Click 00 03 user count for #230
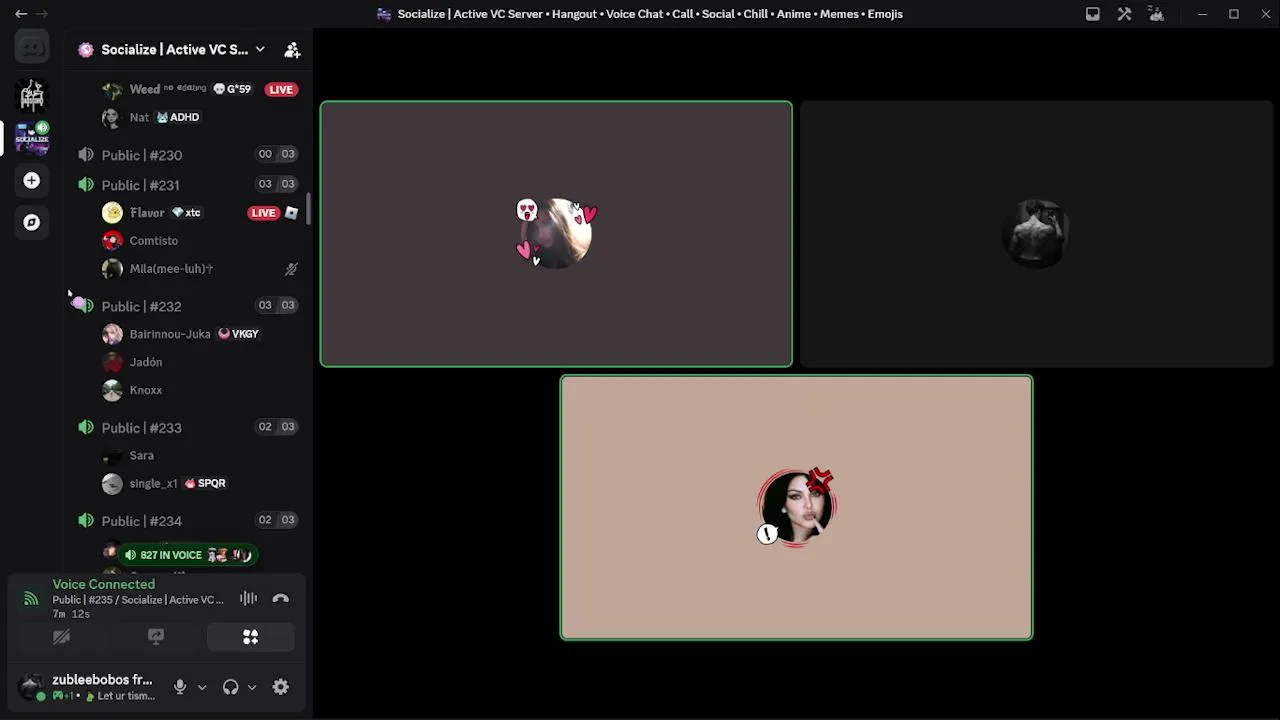 [x=277, y=154]
